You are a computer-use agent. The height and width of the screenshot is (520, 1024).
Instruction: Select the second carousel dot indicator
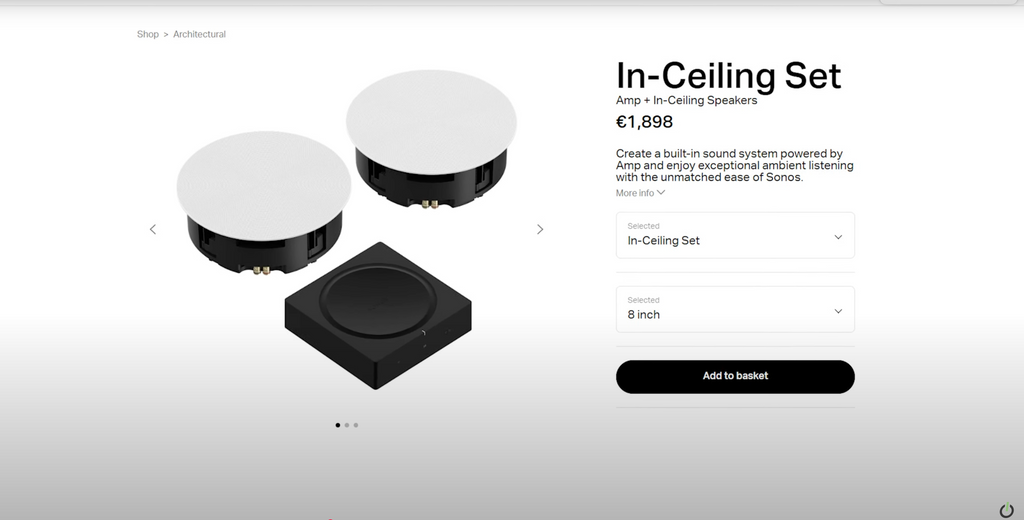(x=347, y=425)
